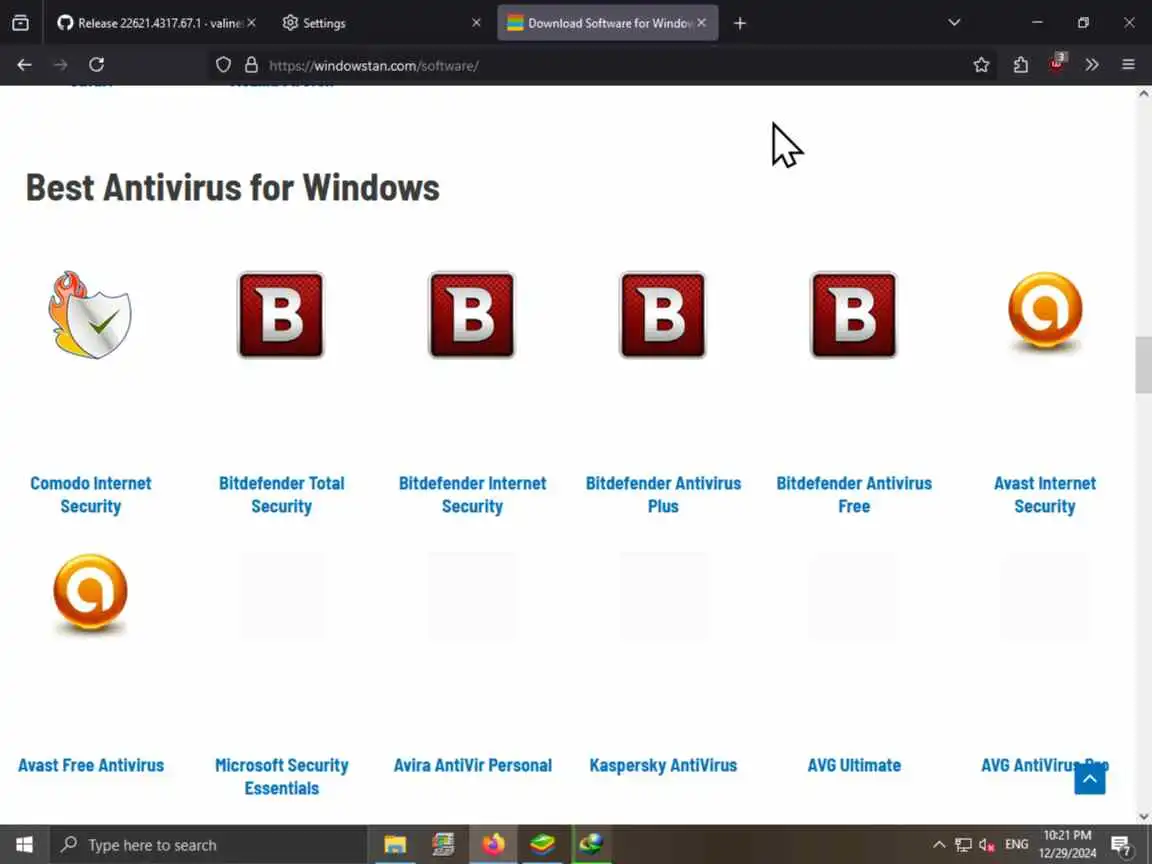The width and height of the screenshot is (1152, 864).
Task: Click the Comodo Internet Security shield icon
Action: click(90, 314)
